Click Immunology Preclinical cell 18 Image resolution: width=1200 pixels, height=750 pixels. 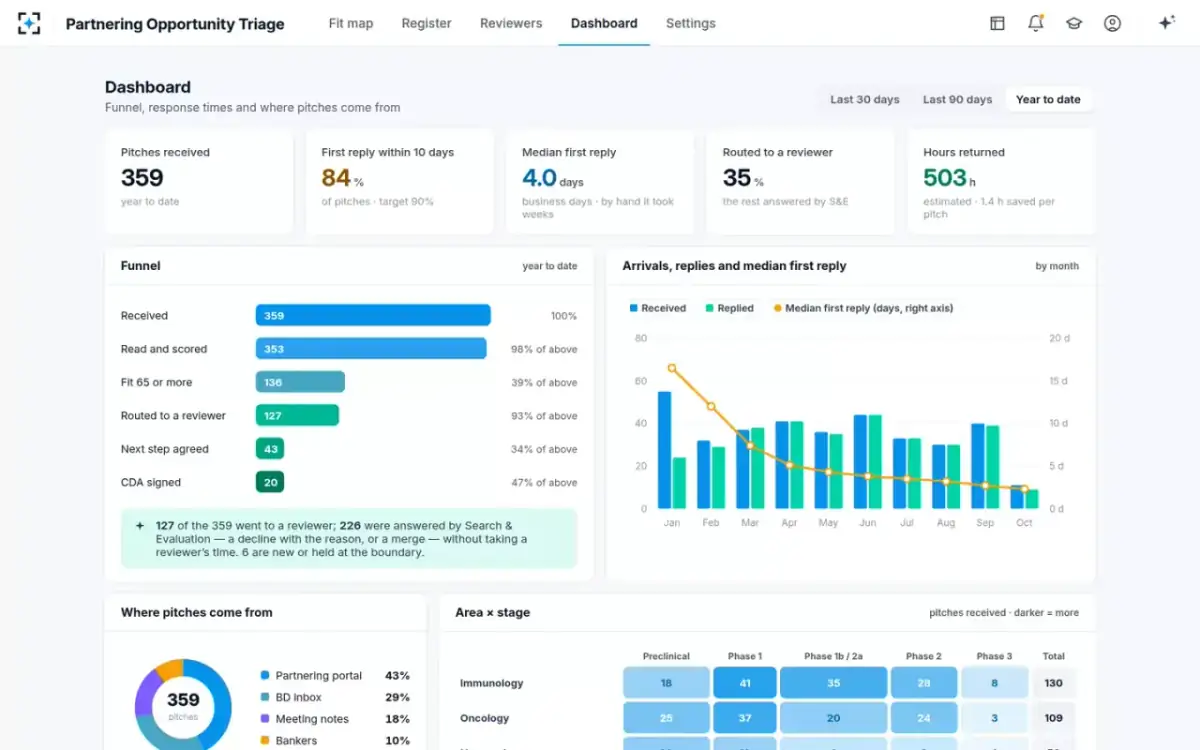click(666, 683)
